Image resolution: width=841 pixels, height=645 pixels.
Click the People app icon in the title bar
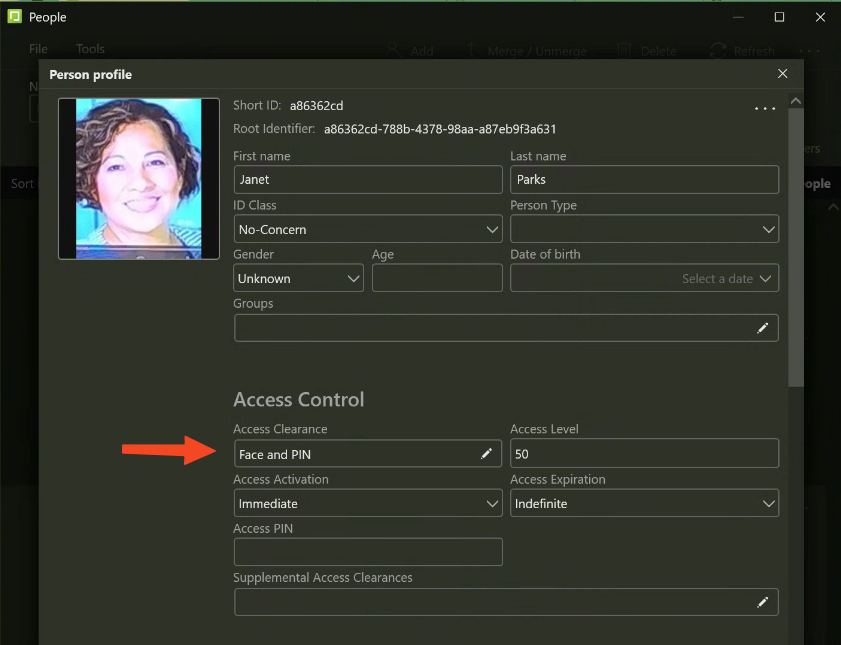(15, 17)
